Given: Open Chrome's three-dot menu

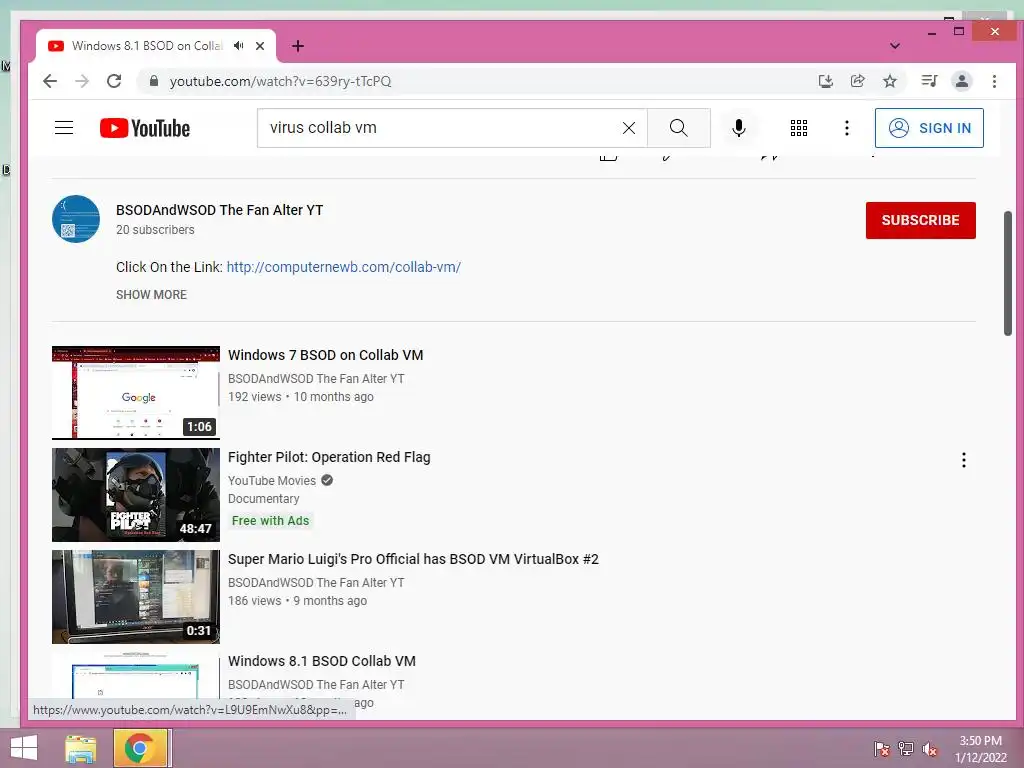Looking at the screenshot, I should [994, 81].
